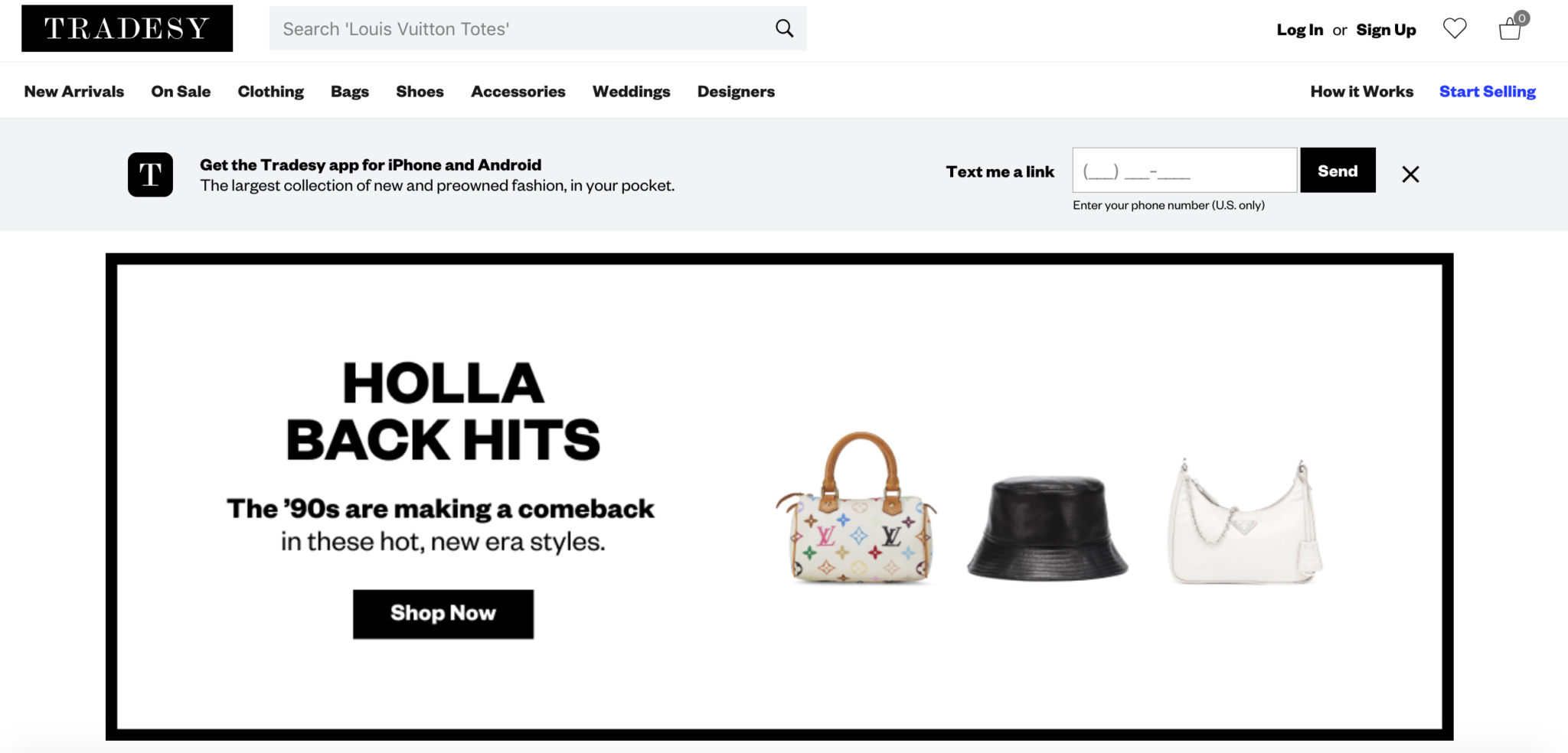Image resolution: width=1568 pixels, height=753 pixels.
Task: Click the Shop Now button
Action: click(x=443, y=613)
